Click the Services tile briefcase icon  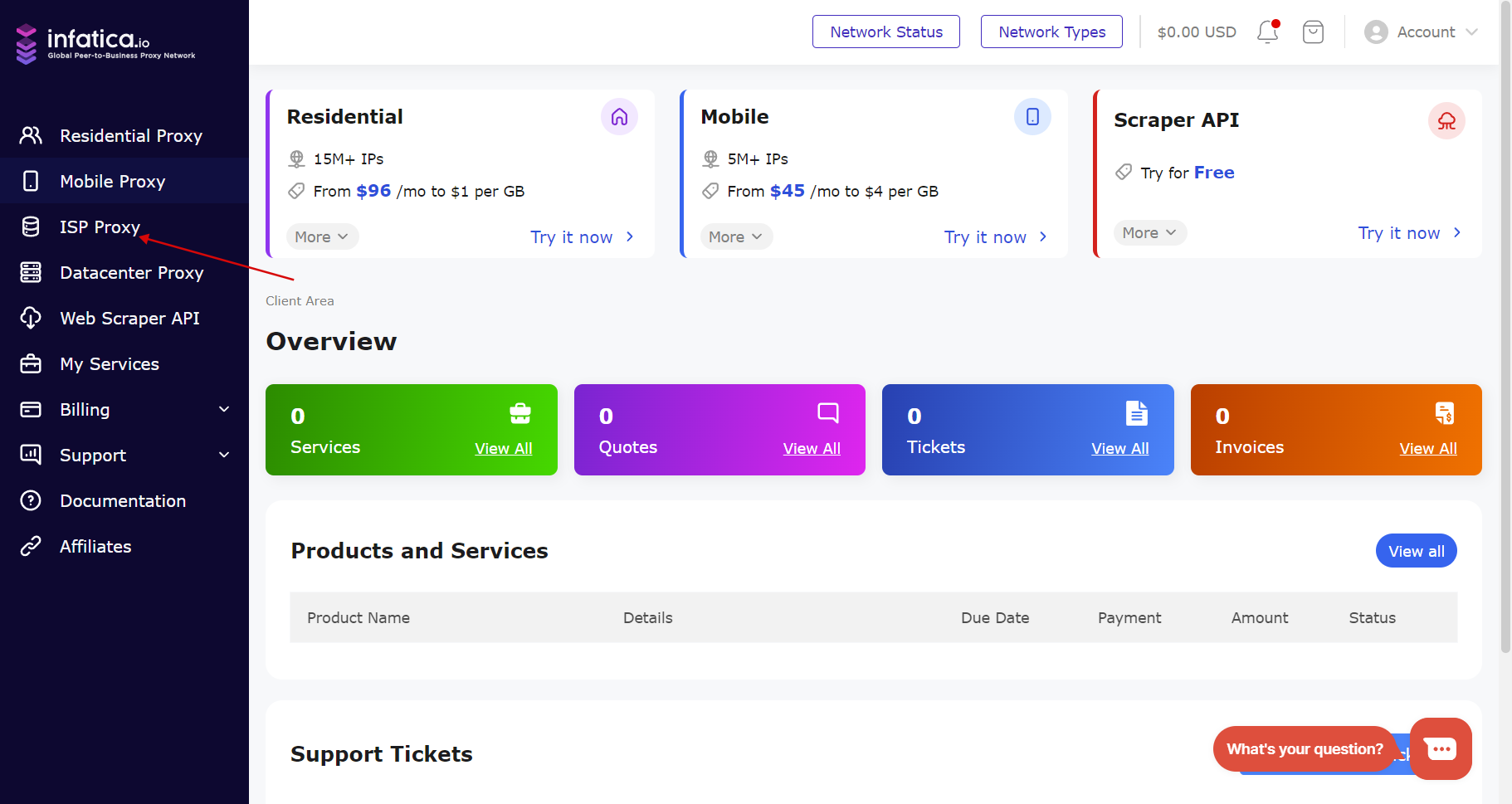(x=520, y=412)
